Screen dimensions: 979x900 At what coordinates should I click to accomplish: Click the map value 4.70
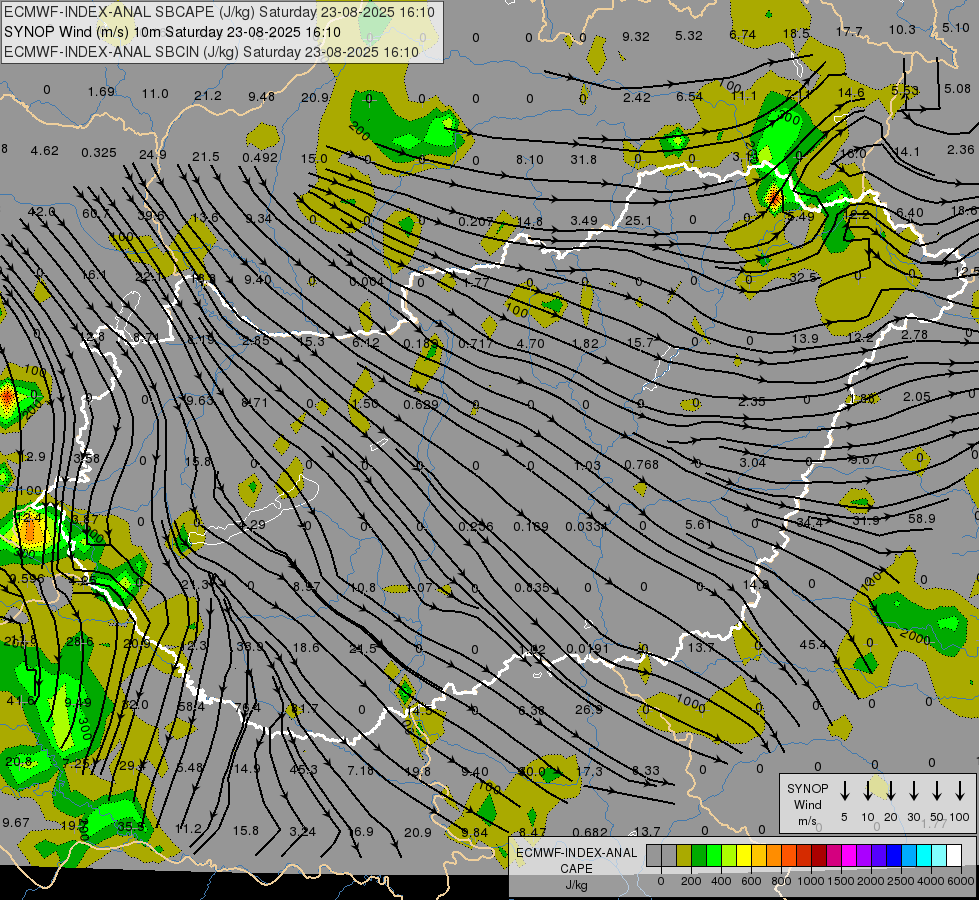[x=531, y=344]
